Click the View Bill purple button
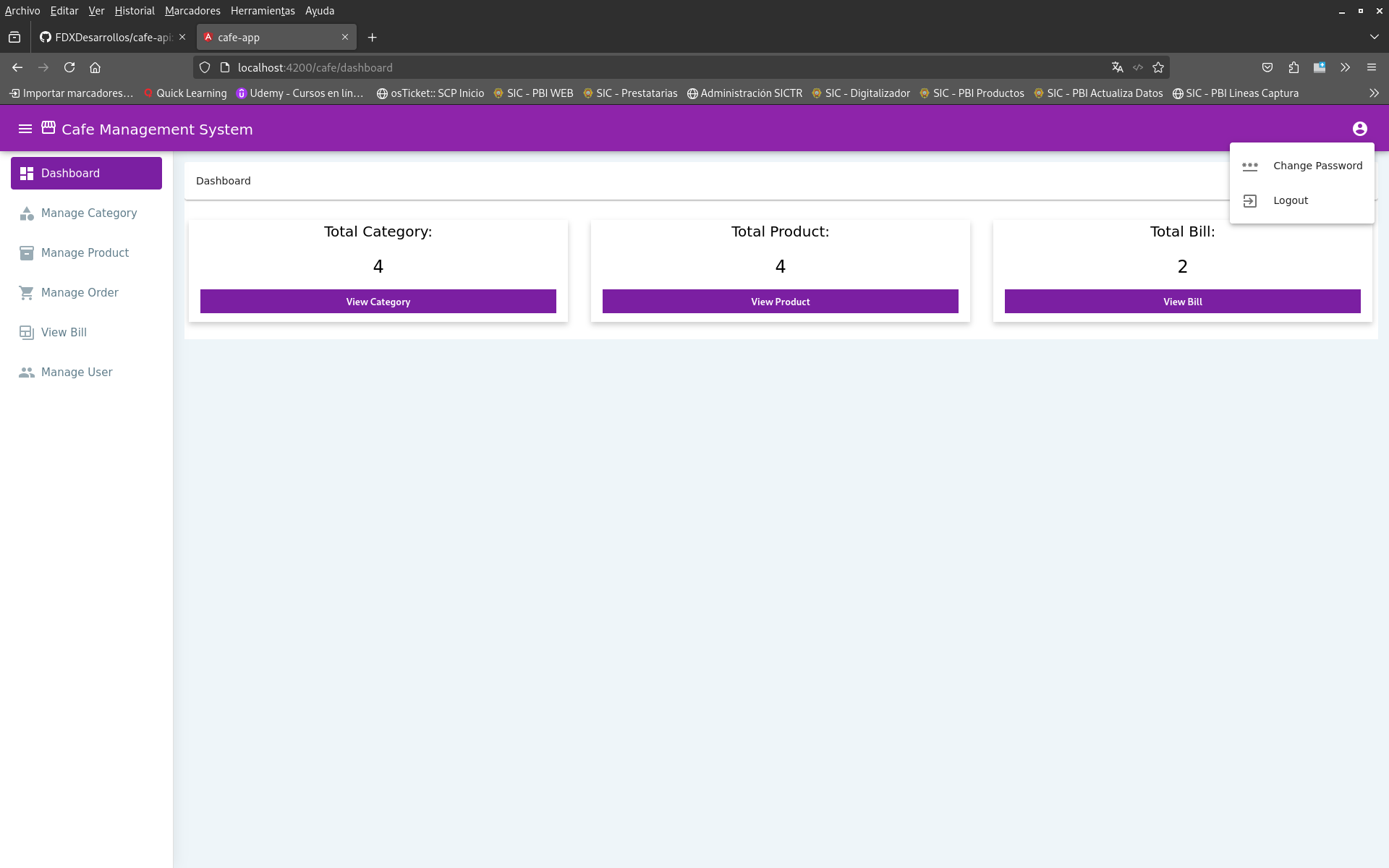 [x=1183, y=302]
